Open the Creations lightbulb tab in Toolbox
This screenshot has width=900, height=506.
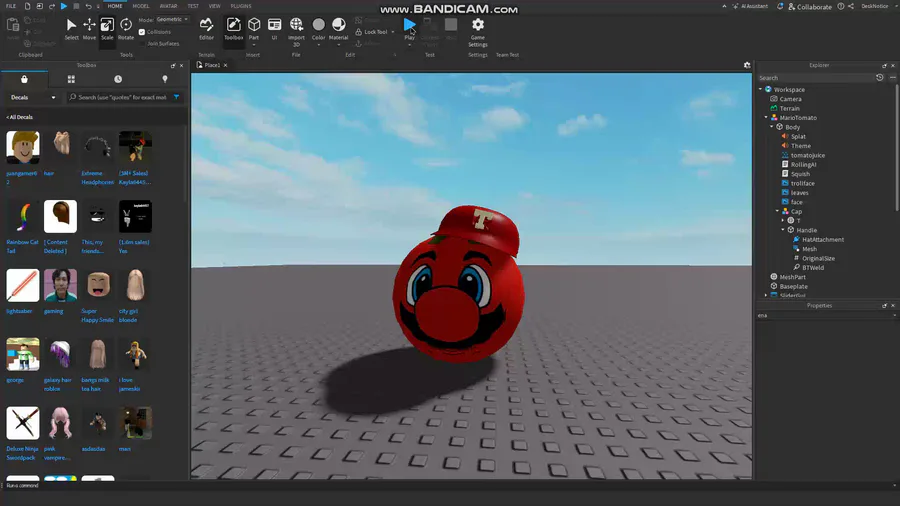tap(165, 79)
